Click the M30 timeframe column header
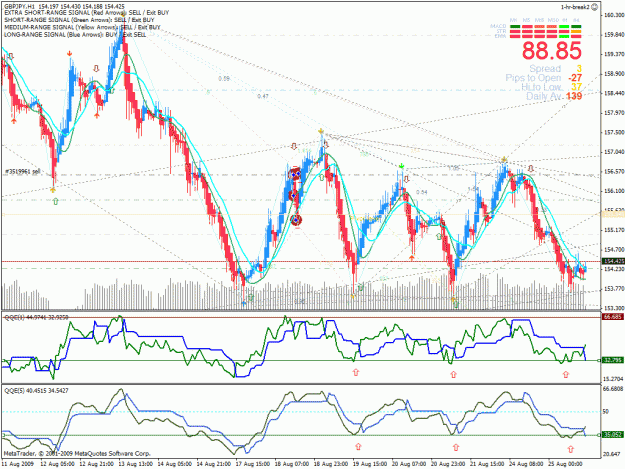This screenshot has width=625, height=469. click(x=552, y=20)
